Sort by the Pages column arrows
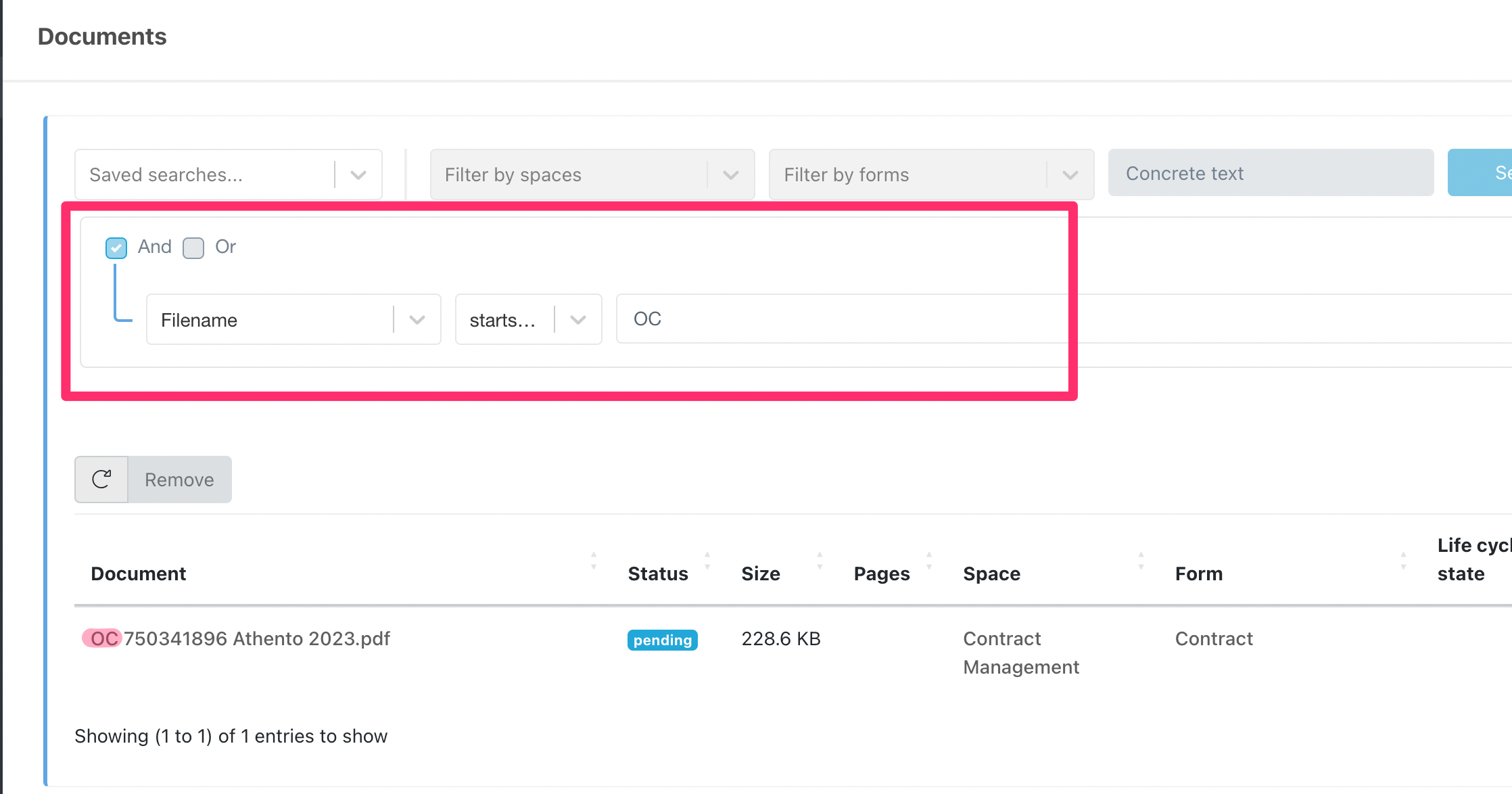Viewport: 1512px width, 794px height. coord(929,561)
